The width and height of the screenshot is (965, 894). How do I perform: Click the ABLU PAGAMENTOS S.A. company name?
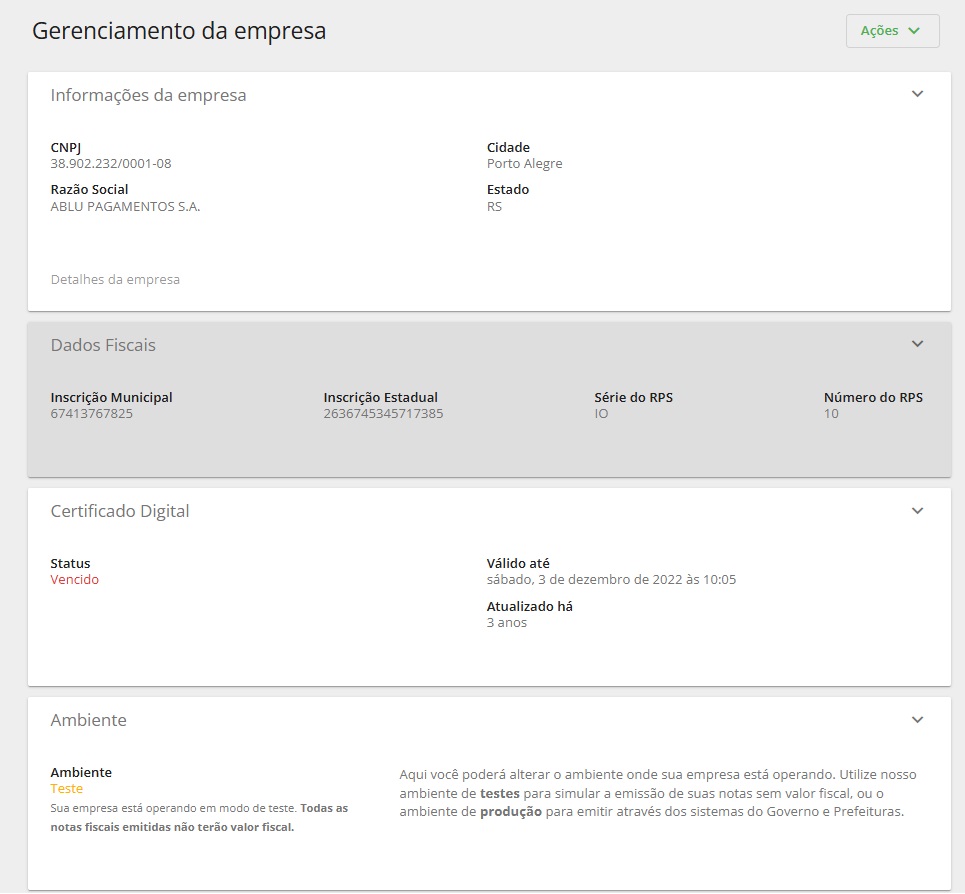point(125,207)
